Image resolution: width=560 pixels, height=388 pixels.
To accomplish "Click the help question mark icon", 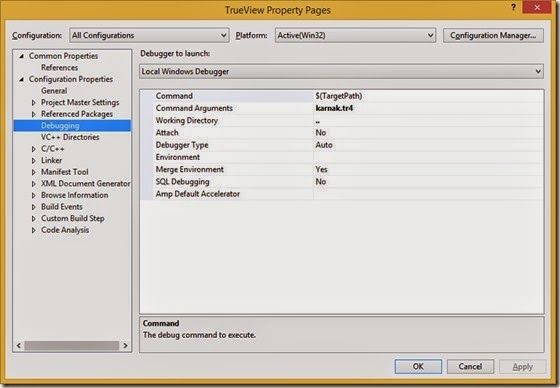I will [513, 8].
